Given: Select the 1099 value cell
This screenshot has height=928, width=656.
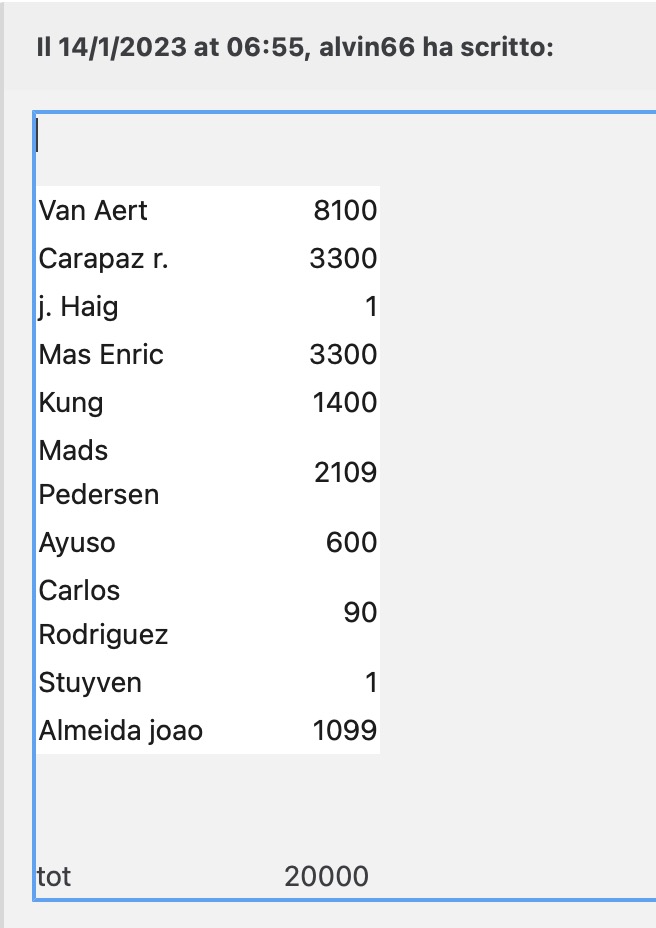Looking at the screenshot, I should pos(345,730).
